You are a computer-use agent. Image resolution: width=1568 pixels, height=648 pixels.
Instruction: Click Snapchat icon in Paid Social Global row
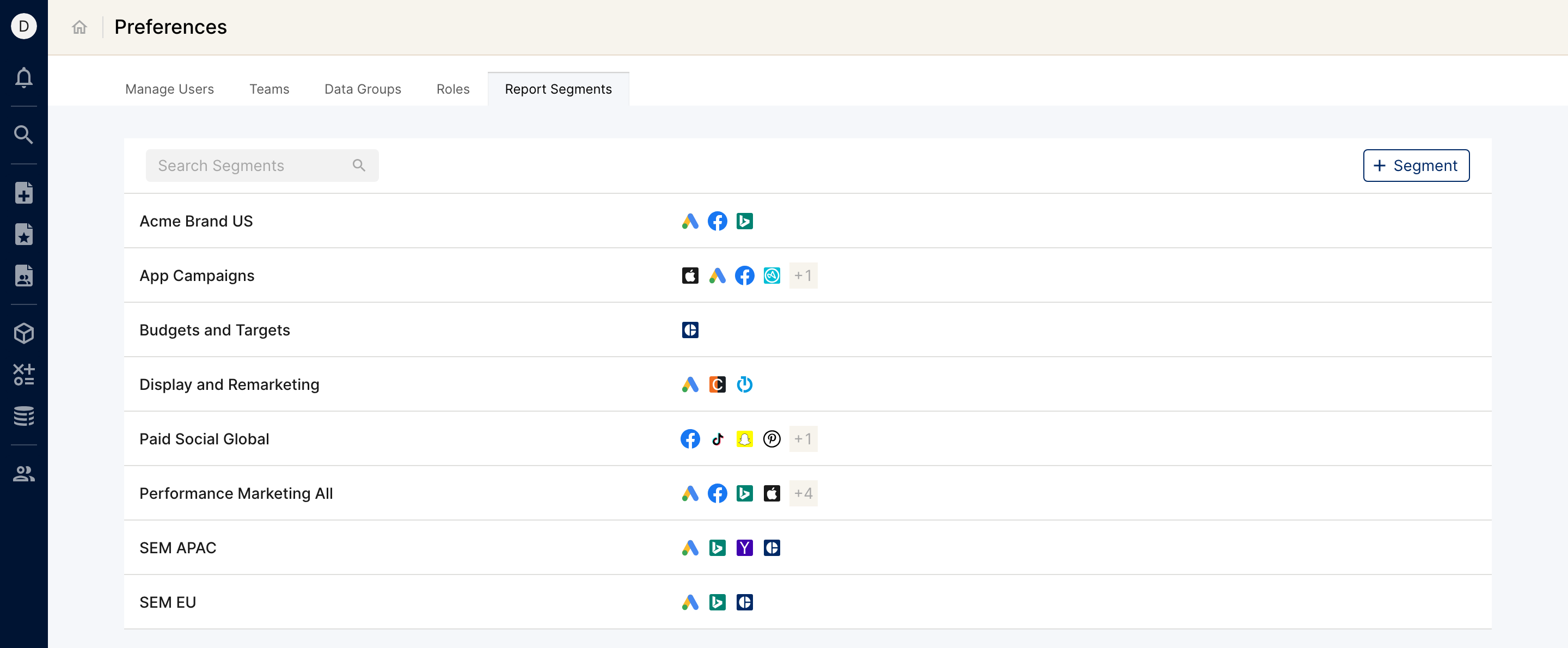pyautogui.click(x=744, y=439)
